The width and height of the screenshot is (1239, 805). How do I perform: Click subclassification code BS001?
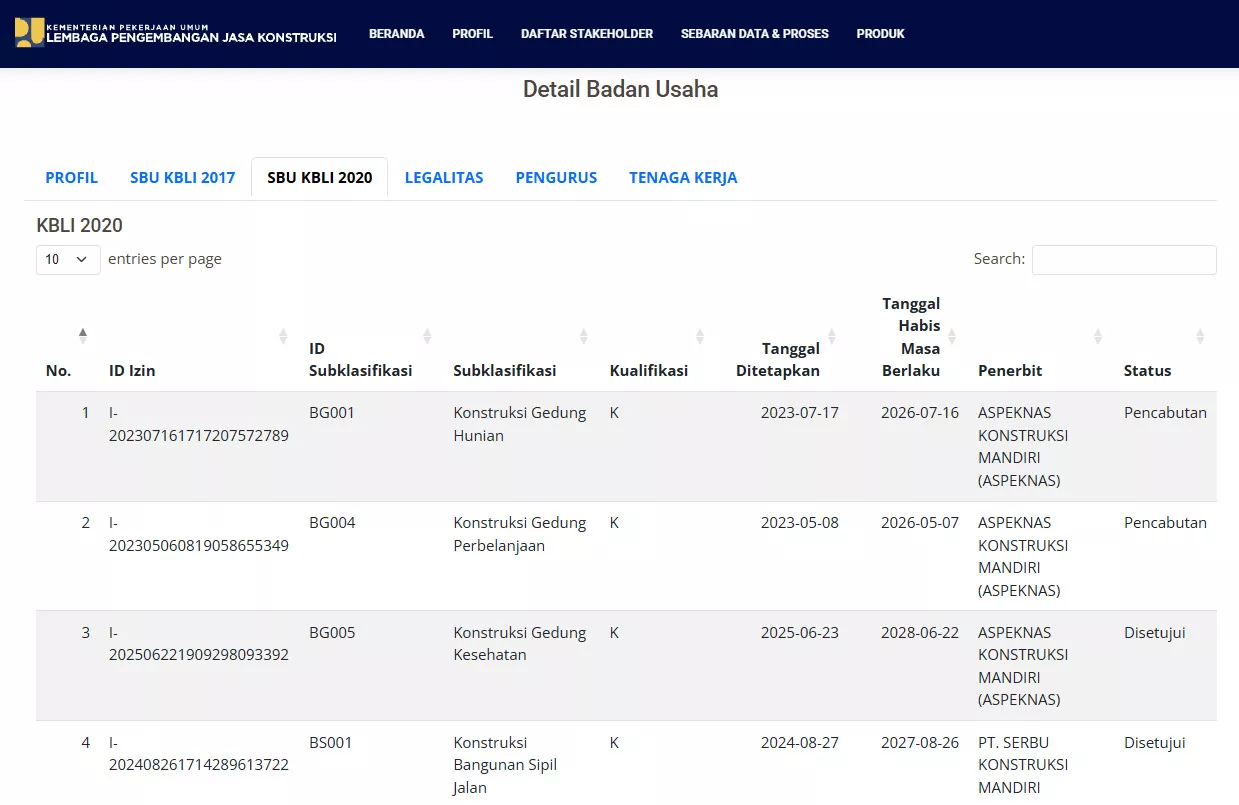tap(331, 743)
